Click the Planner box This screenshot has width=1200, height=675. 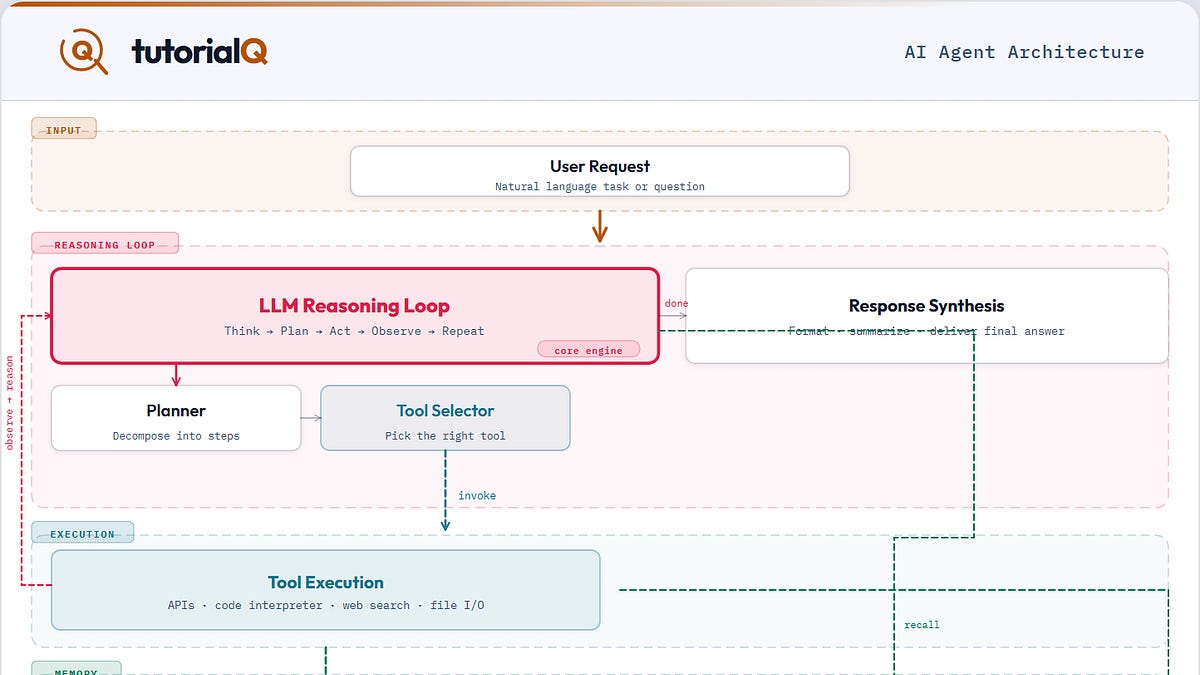tap(176, 418)
